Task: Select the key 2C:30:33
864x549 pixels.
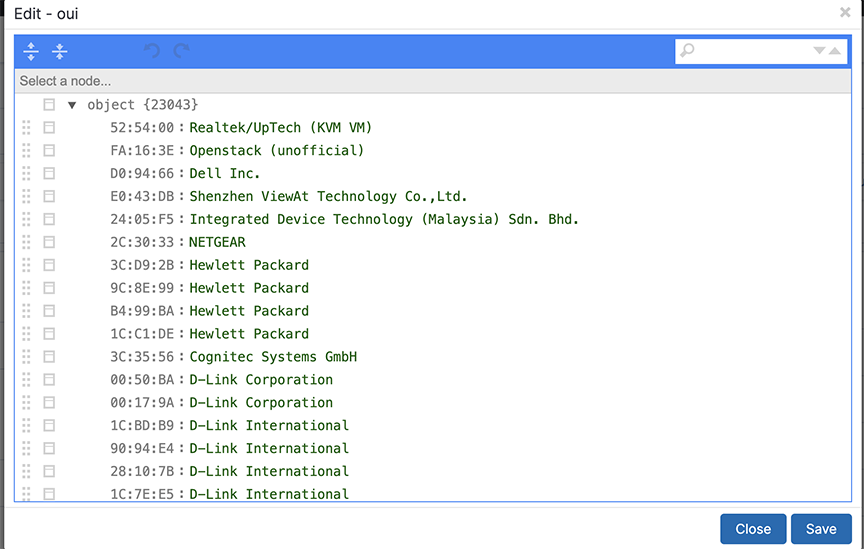Action: tap(142, 242)
